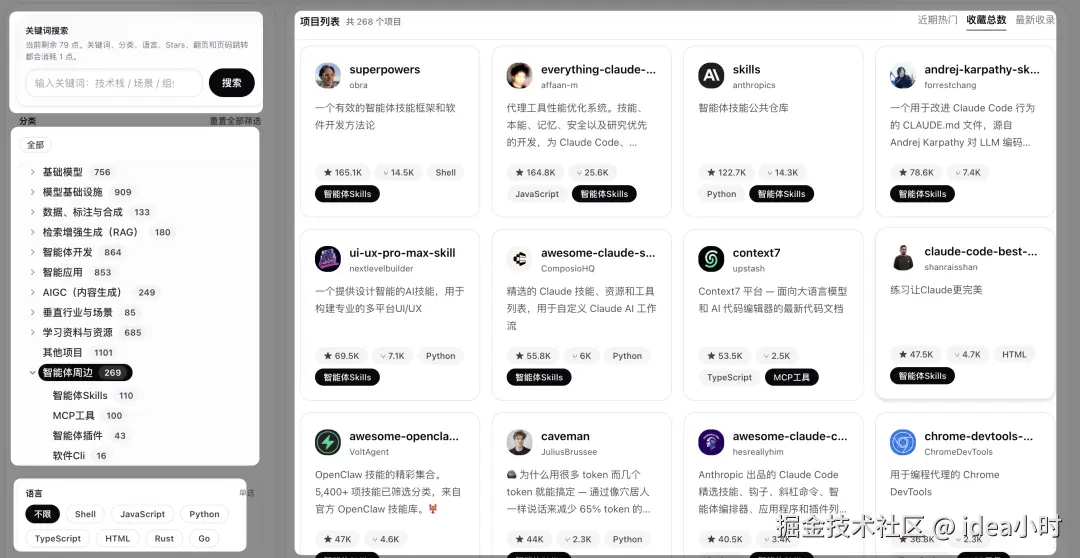The width and height of the screenshot is (1080, 558).
Task: Expand the 智能体开发 category
Action: 32,252
